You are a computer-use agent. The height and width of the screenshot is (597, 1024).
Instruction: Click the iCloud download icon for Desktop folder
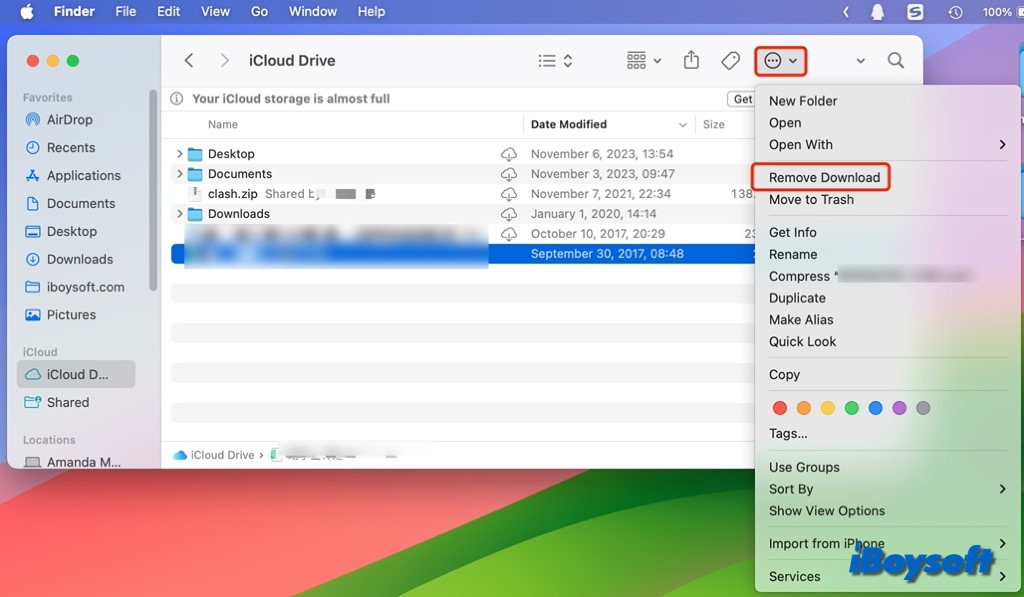point(509,154)
